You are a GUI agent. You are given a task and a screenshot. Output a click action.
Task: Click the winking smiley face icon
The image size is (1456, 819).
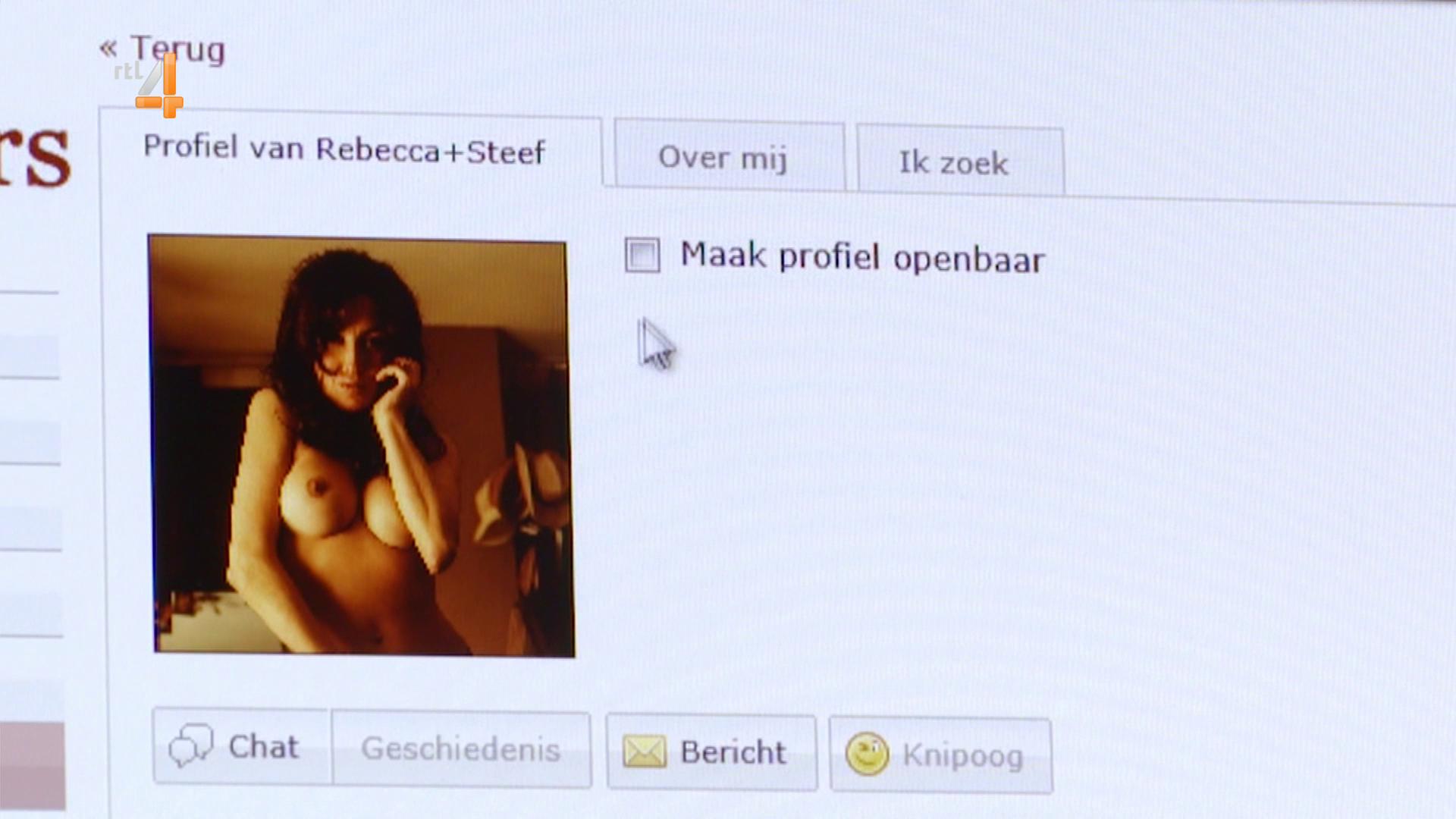867,754
